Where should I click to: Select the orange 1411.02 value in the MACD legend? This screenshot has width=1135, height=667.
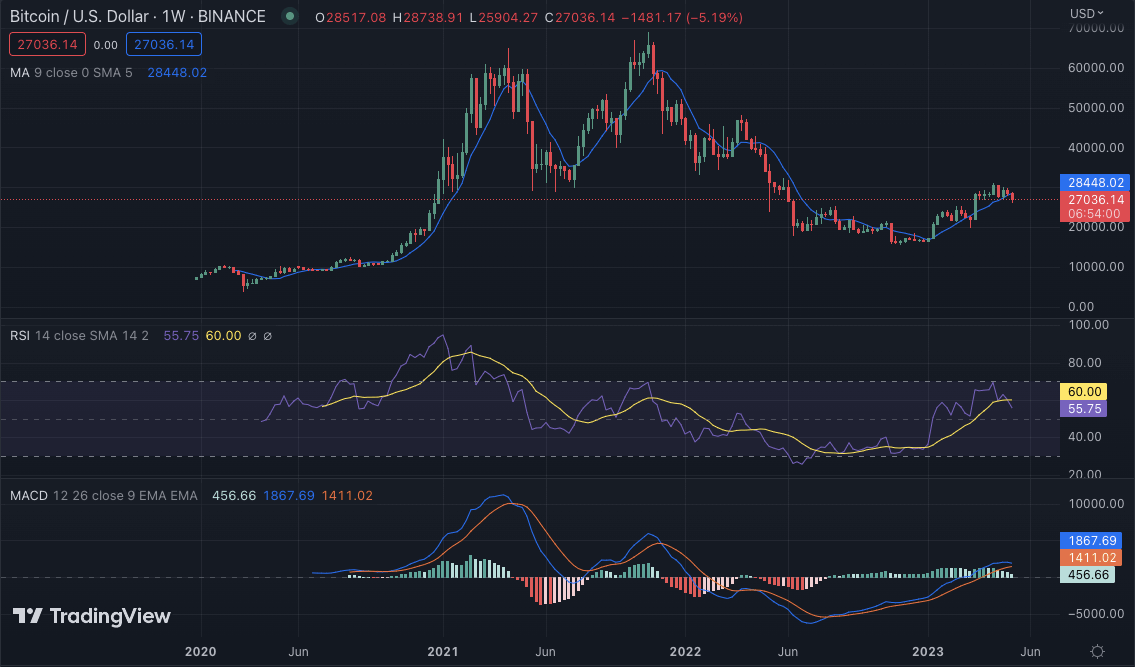pyautogui.click(x=347, y=495)
